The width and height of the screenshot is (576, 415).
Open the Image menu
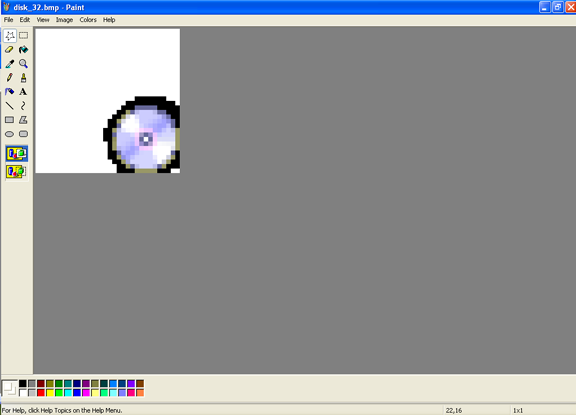point(64,20)
